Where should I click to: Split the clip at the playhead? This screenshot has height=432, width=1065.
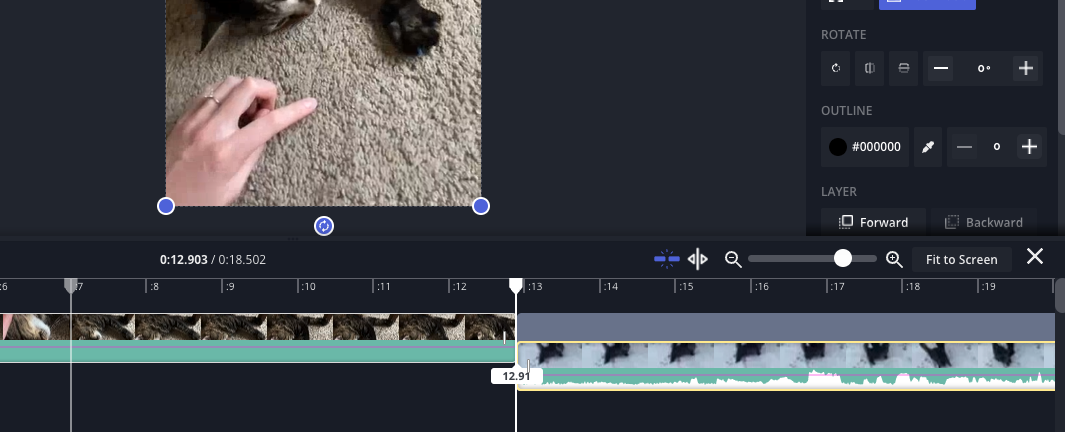click(x=698, y=259)
